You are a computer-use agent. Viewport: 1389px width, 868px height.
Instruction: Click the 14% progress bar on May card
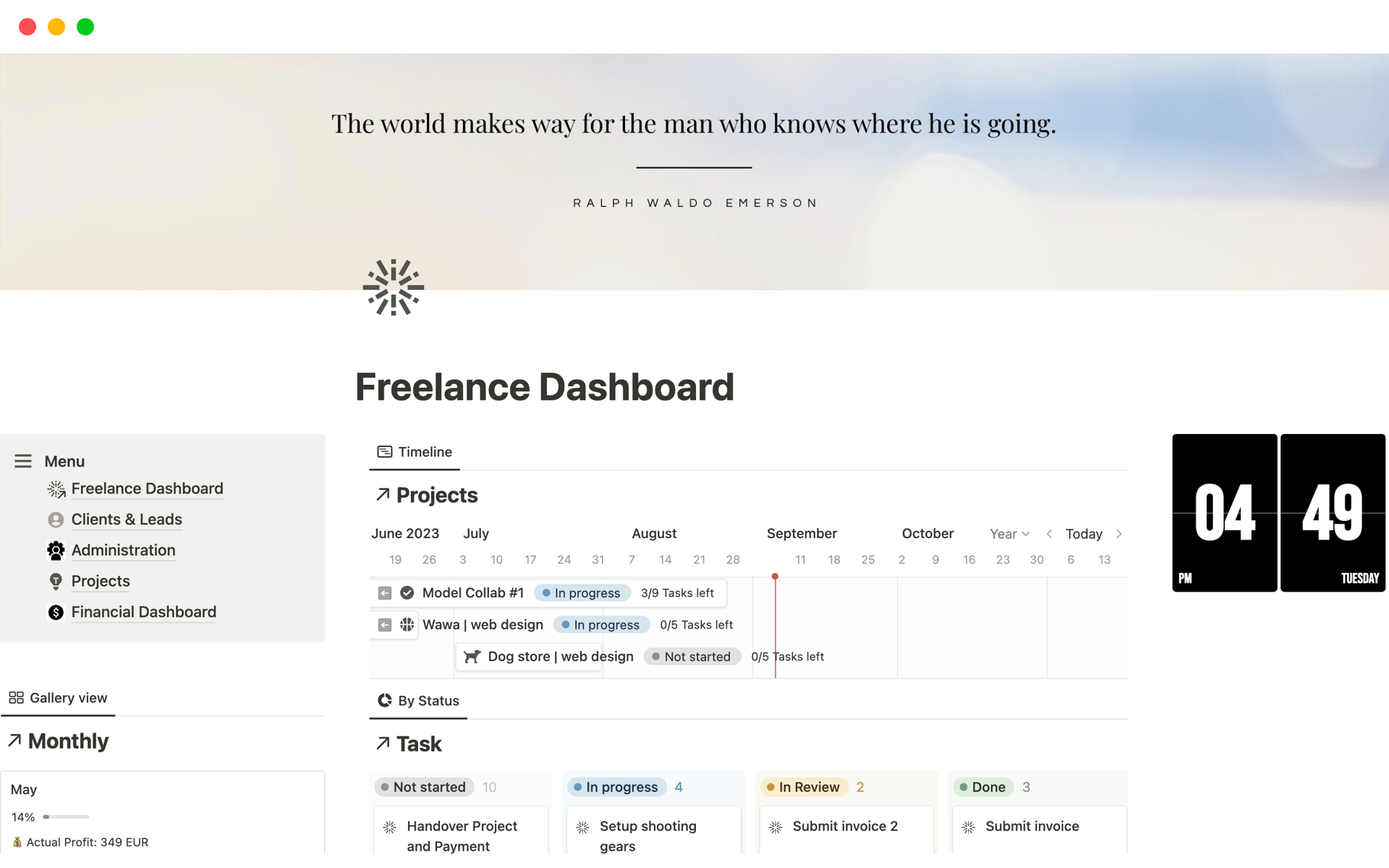(65, 817)
